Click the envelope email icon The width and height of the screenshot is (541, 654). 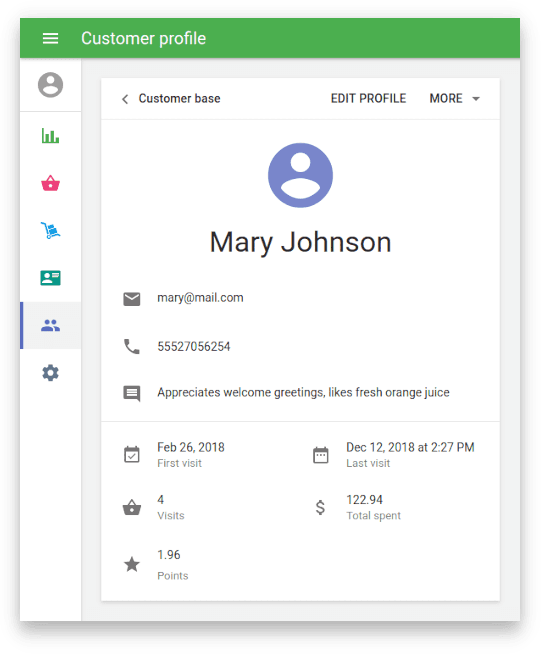pos(132,299)
